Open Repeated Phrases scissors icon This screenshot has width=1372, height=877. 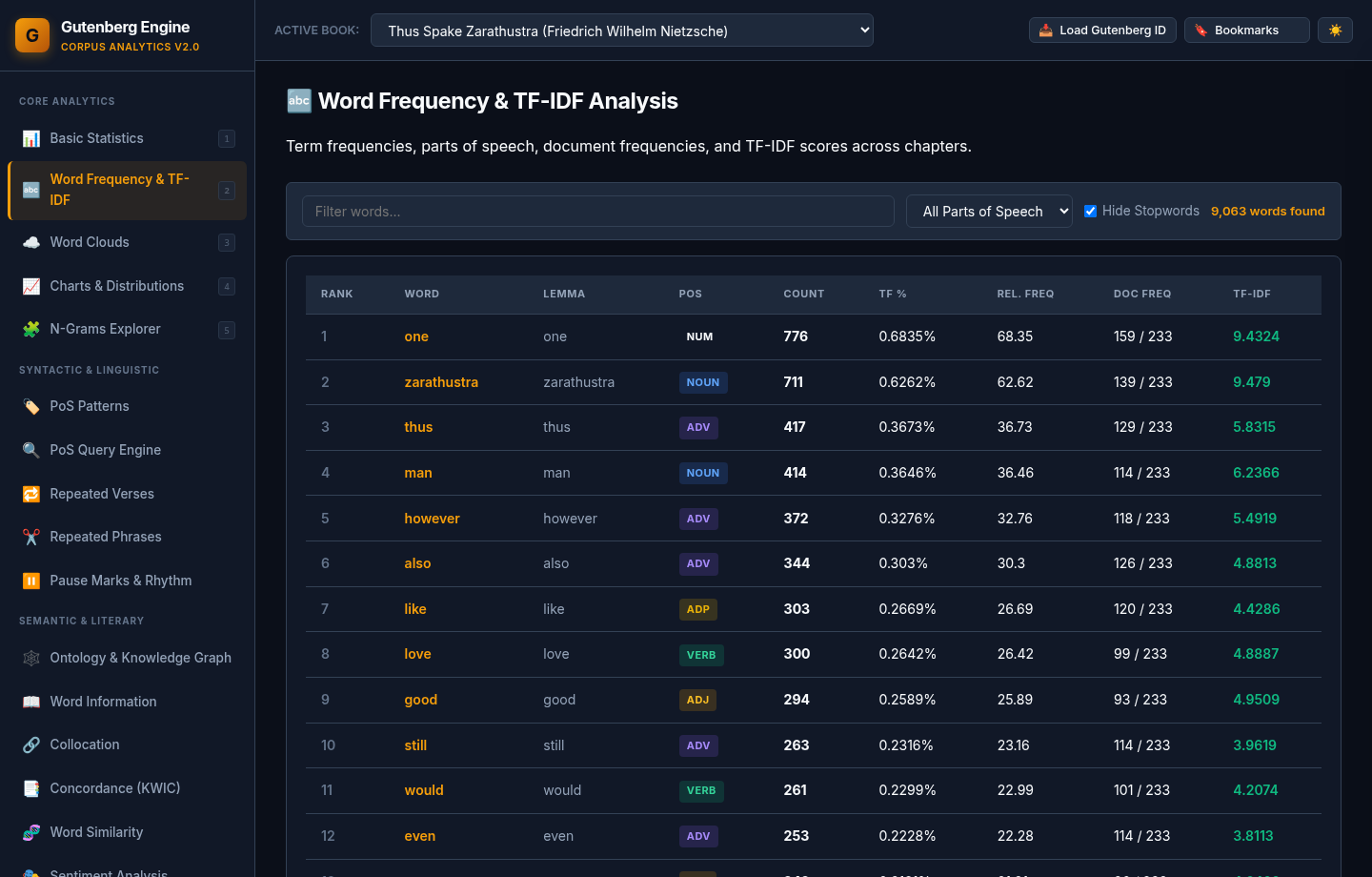pos(31,537)
